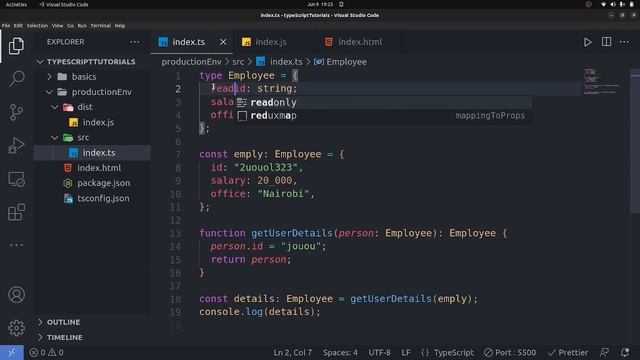640x360 pixels.
Task: Select reduxmap snippet suggestion
Action: (383, 116)
